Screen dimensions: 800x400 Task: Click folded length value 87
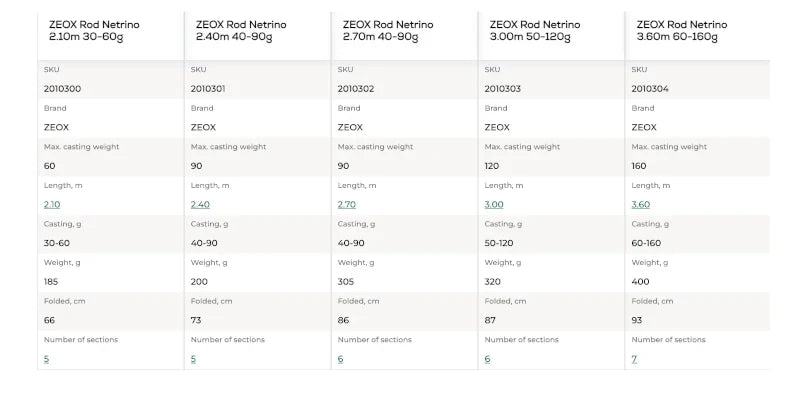(490, 320)
